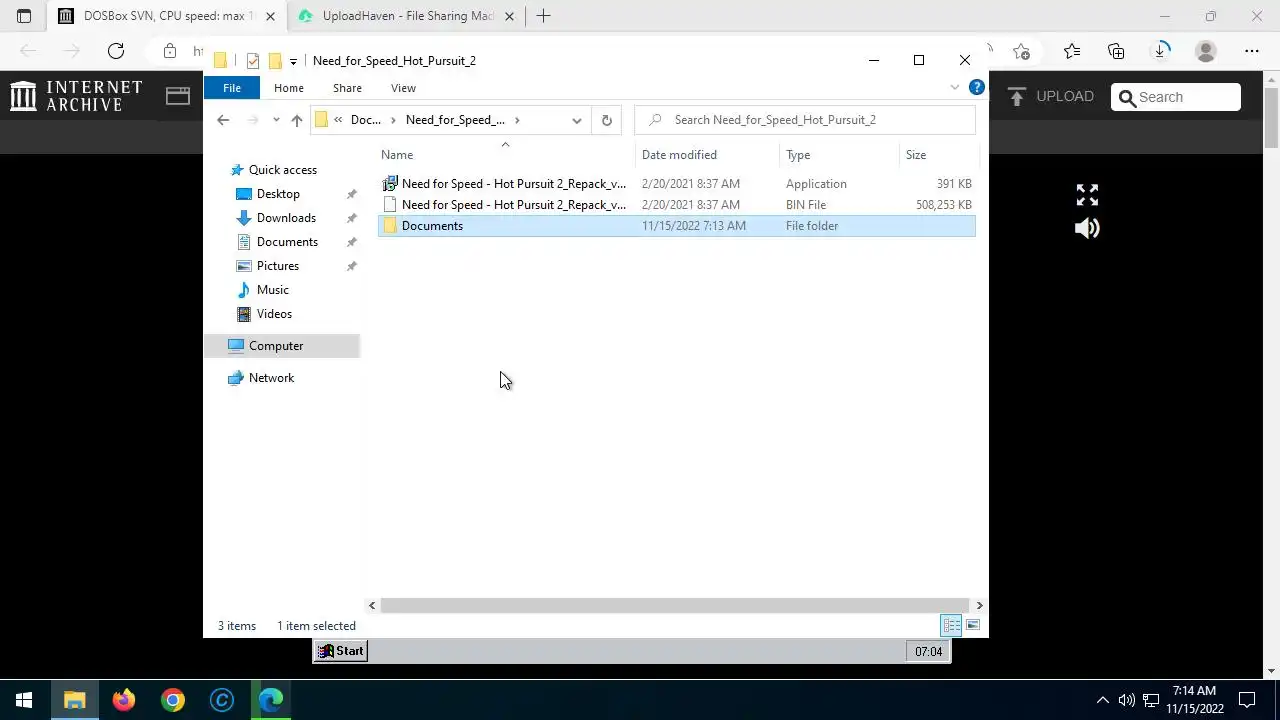1280x720 pixels.
Task: Open the Edge tab actions menu icon
Action: (24, 16)
